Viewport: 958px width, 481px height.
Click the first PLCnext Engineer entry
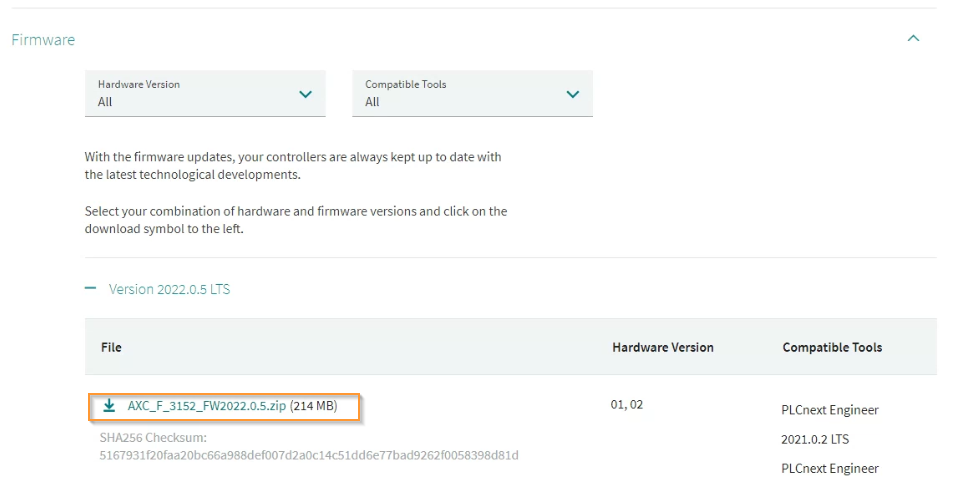[x=830, y=410]
